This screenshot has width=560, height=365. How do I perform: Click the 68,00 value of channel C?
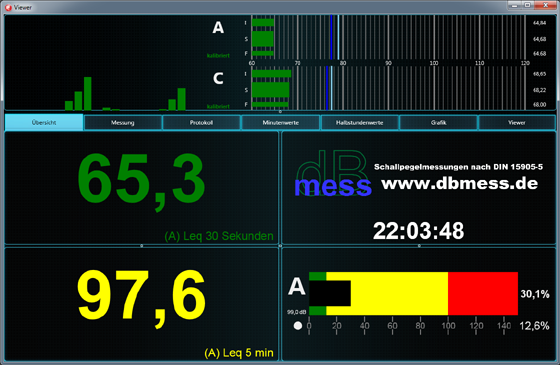pyautogui.click(x=539, y=105)
